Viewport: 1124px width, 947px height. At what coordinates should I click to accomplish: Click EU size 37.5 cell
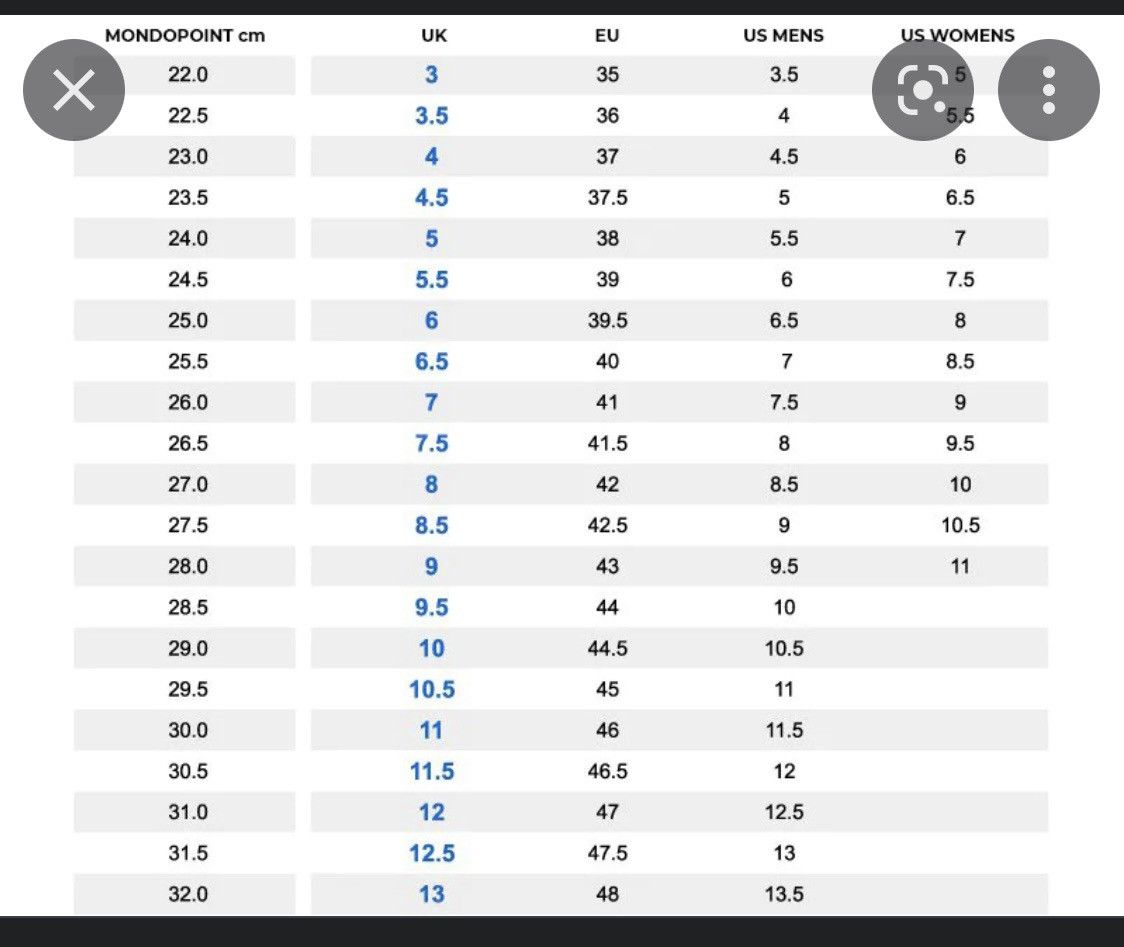[607, 197]
